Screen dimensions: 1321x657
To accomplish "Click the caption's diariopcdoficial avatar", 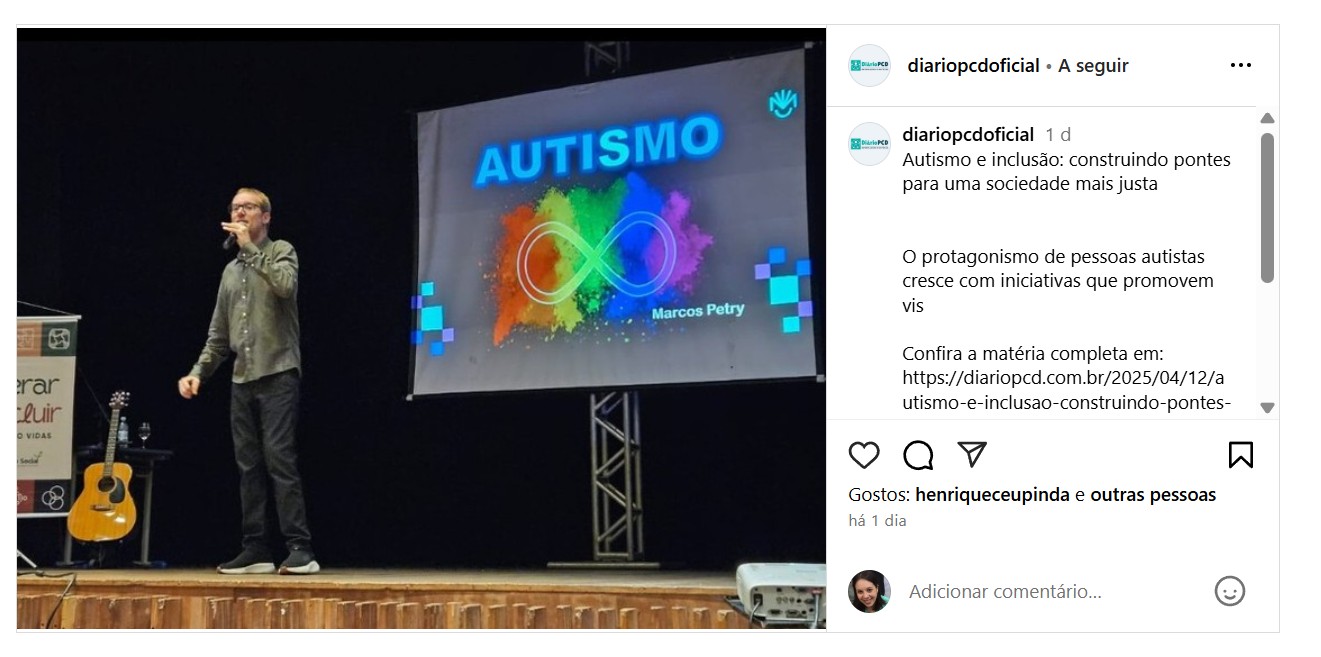I will pyautogui.click(x=869, y=144).
